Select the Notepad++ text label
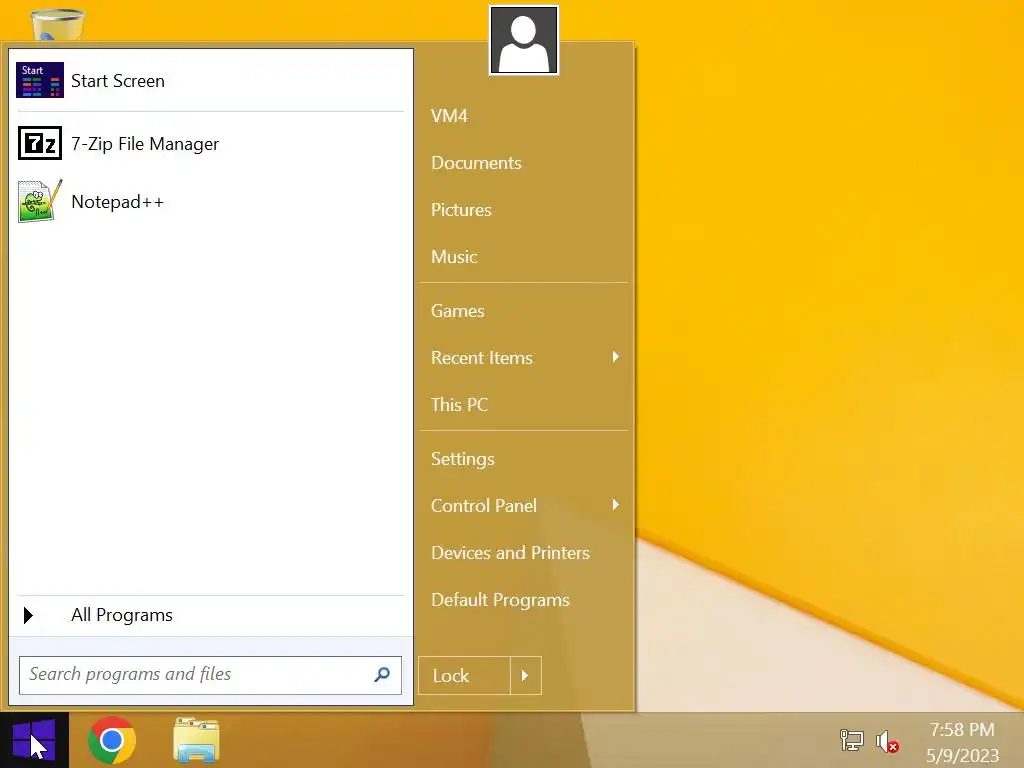Image resolution: width=1024 pixels, height=768 pixels. 118,202
